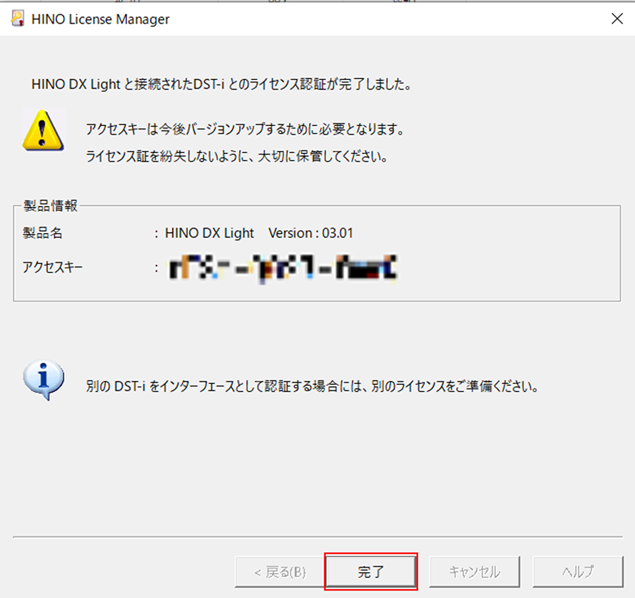Click the disabled 戻る(B) back button
The width and height of the screenshot is (635, 598).
[x=280, y=572]
